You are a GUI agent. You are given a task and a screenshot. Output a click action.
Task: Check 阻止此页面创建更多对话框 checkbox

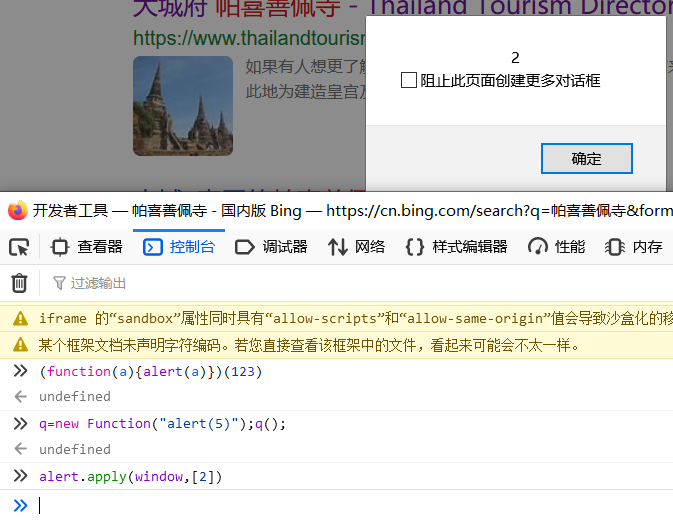pyautogui.click(x=409, y=80)
